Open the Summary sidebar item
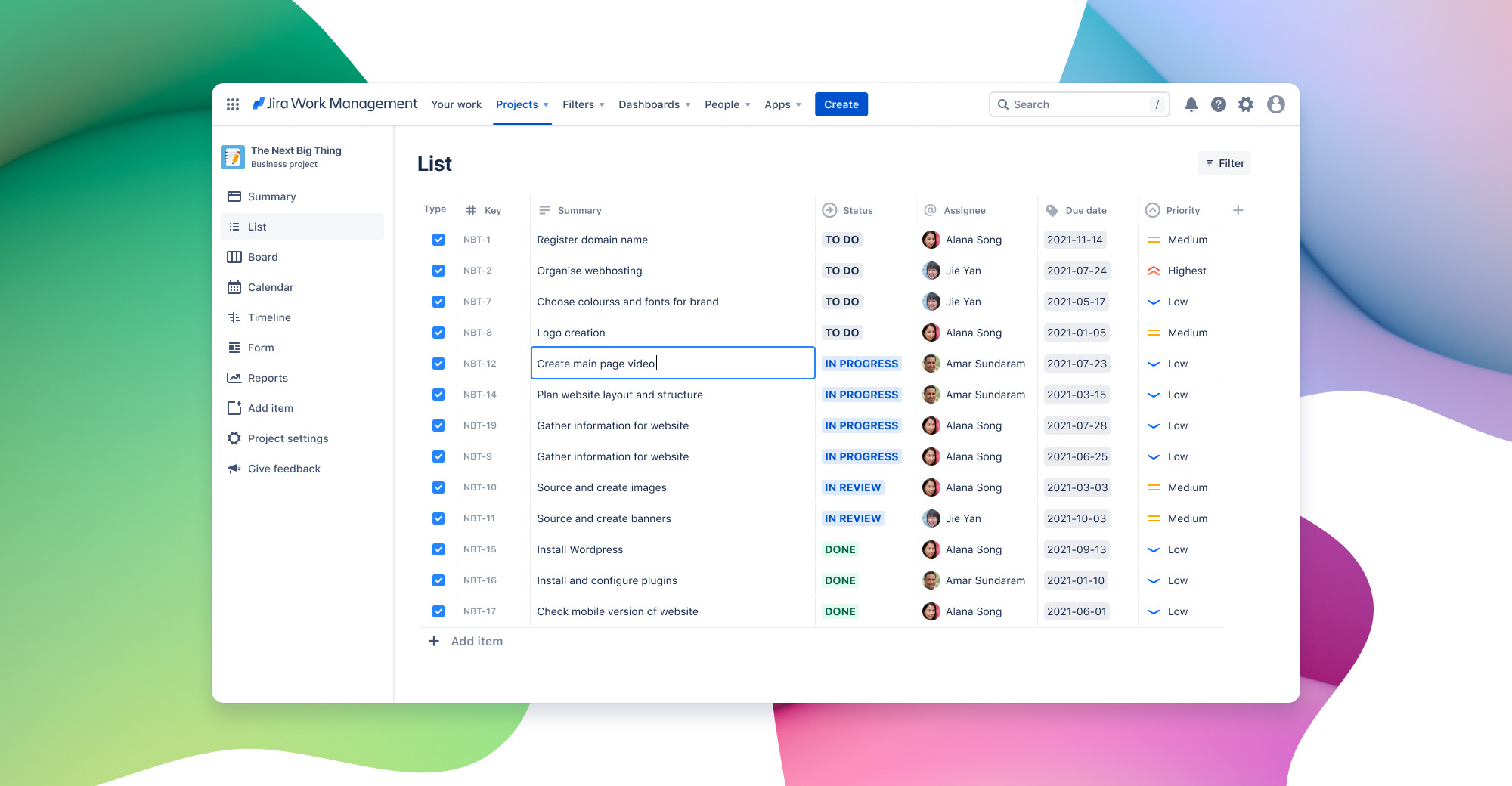The width and height of the screenshot is (1512, 786). point(302,196)
